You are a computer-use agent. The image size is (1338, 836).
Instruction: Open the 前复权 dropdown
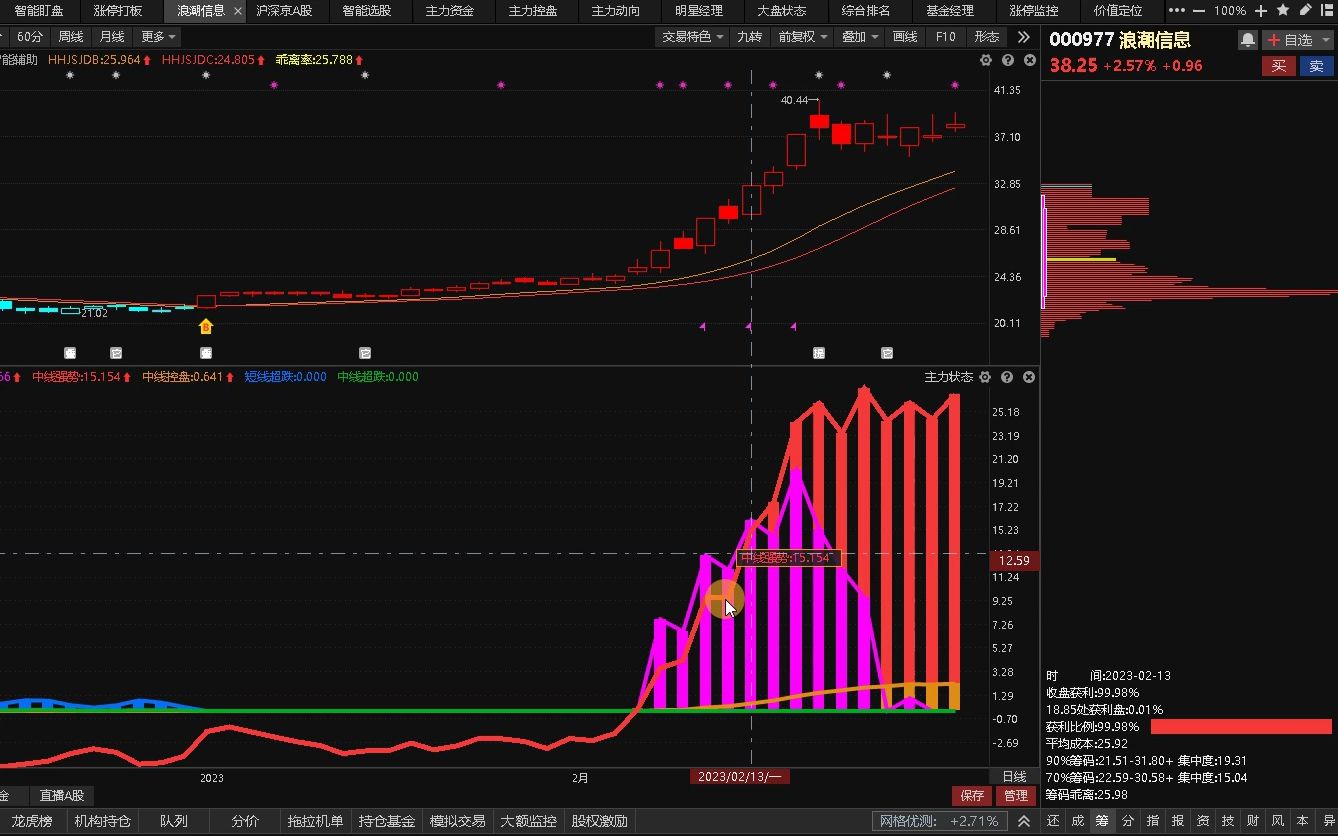click(803, 37)
